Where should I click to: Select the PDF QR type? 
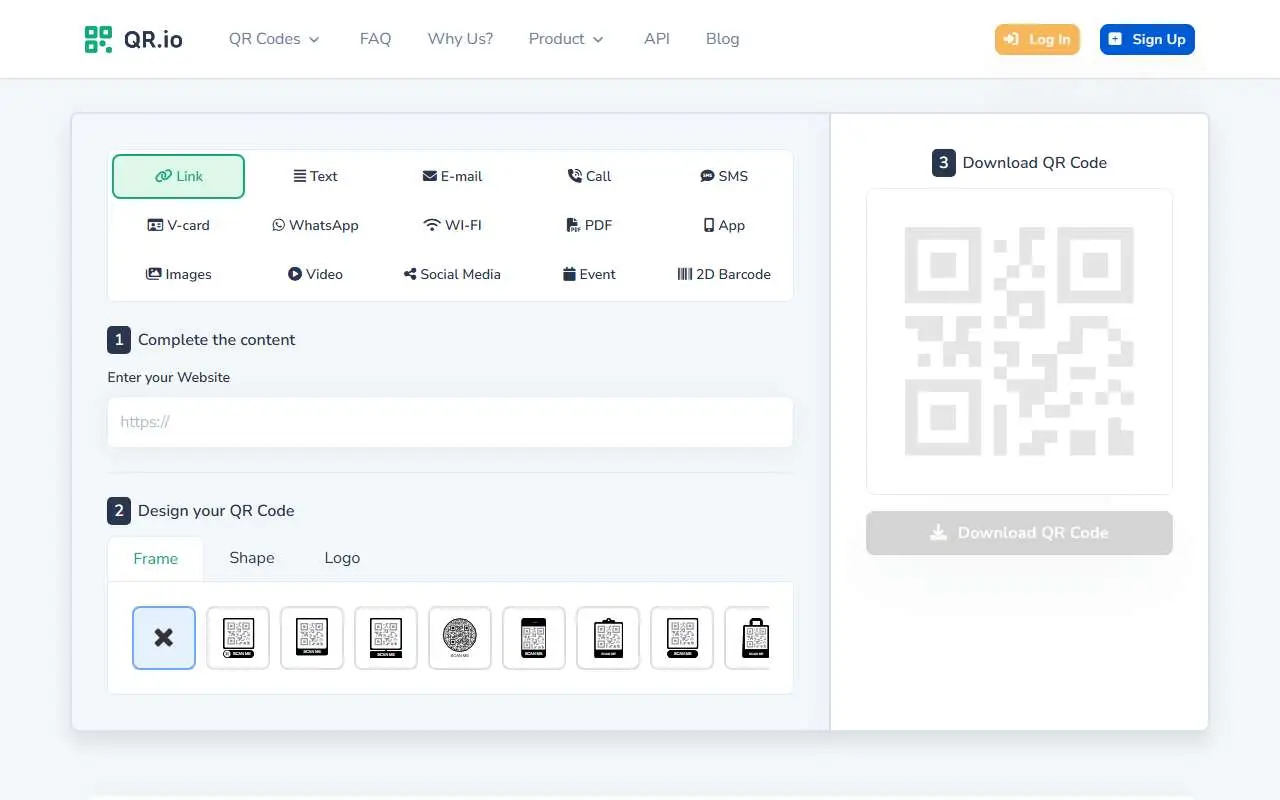click(x=589, y=225)
